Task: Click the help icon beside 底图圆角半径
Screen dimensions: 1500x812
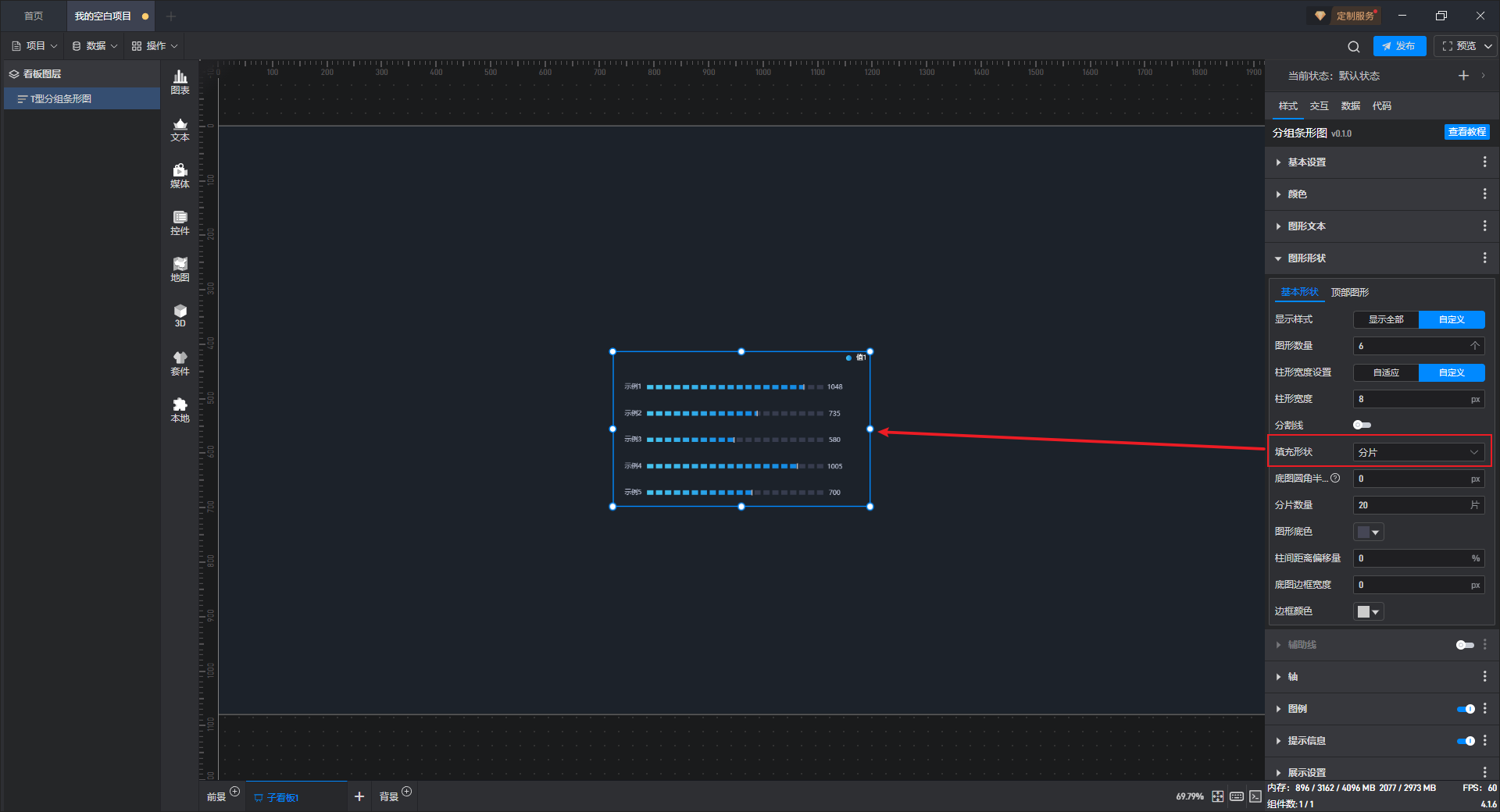Action: tap(1335, 479)
